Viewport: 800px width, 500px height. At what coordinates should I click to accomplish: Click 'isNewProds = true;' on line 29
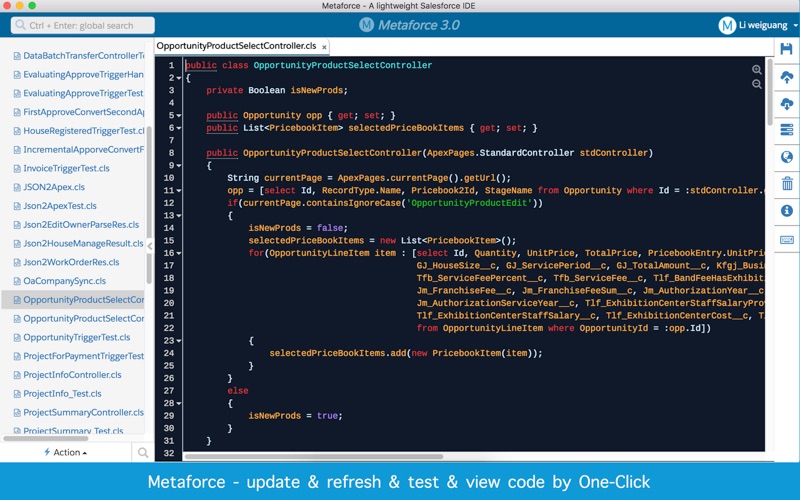[295, 416]
